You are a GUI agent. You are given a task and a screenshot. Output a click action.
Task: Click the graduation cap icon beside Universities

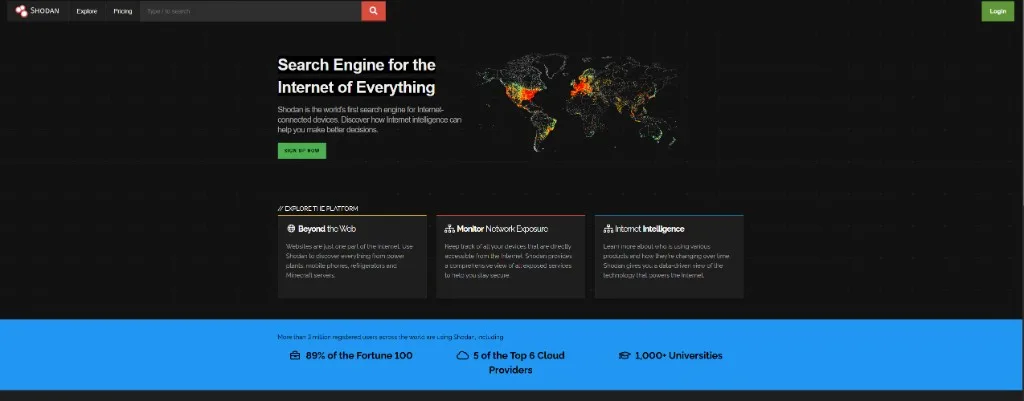coord(624,356)
